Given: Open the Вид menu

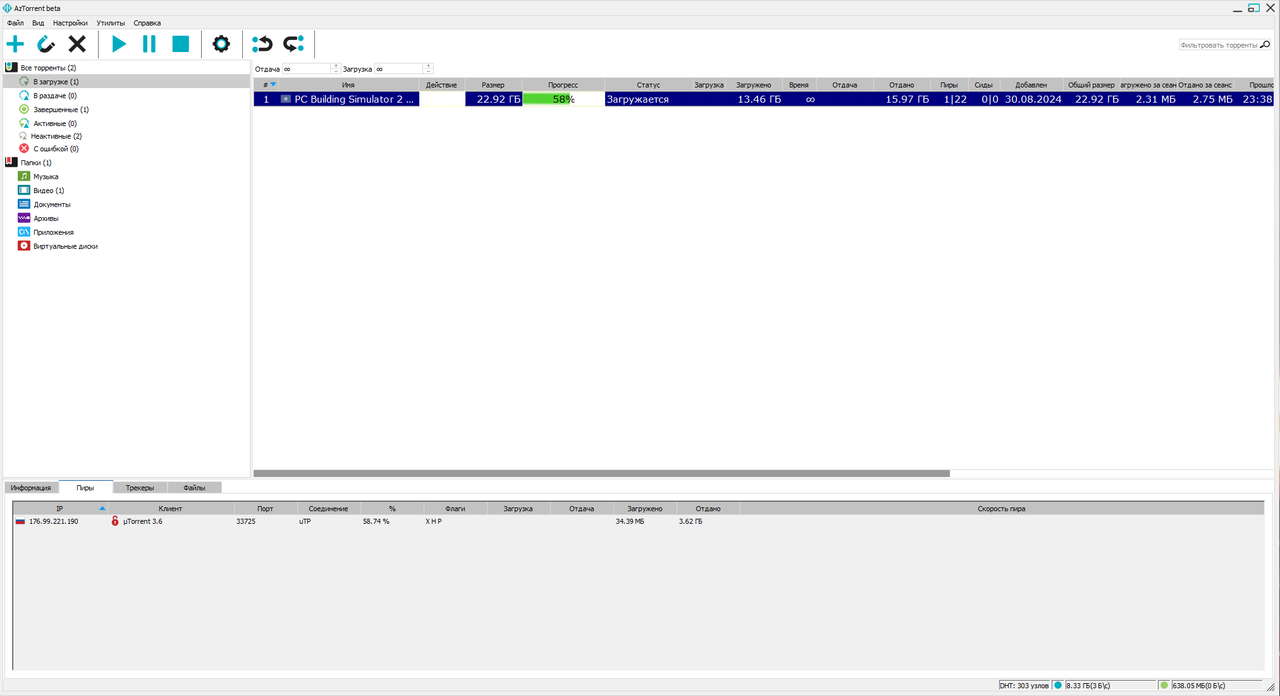Looking at the screenshot, I should (38, 22).
